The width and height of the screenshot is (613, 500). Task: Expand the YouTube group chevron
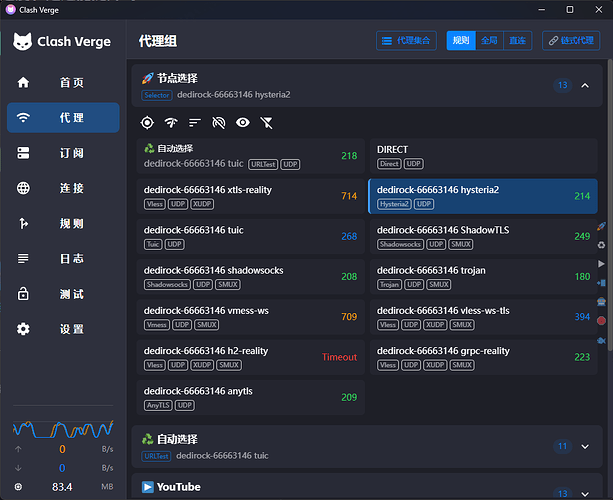[585, 494]
